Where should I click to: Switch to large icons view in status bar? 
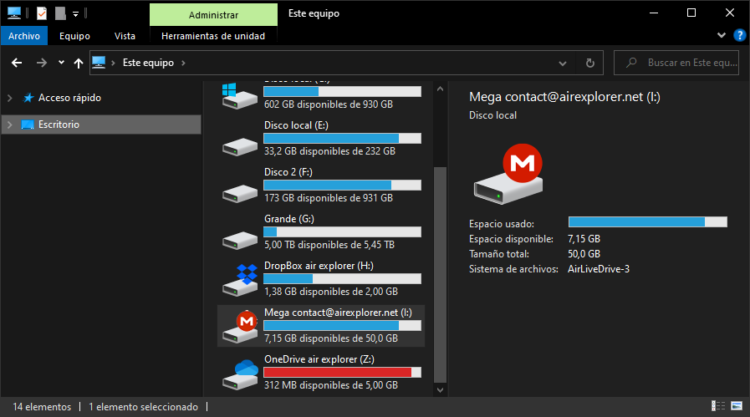point(735,407)
